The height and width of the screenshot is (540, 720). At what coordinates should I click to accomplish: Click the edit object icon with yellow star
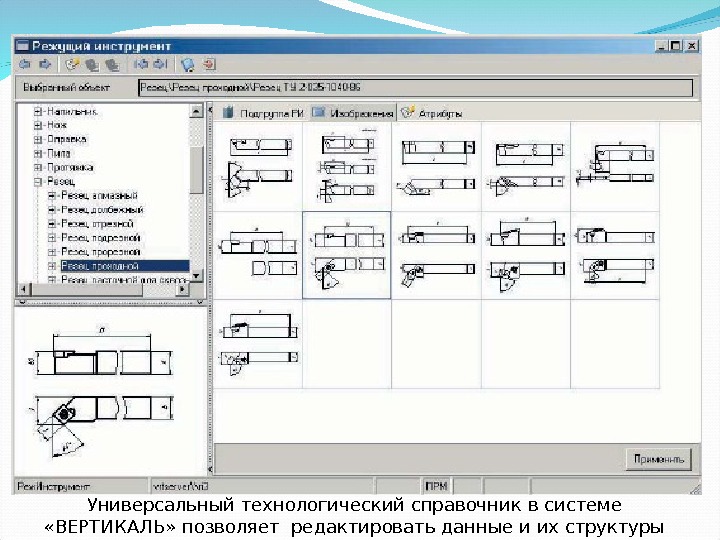[x=73, y=64]
